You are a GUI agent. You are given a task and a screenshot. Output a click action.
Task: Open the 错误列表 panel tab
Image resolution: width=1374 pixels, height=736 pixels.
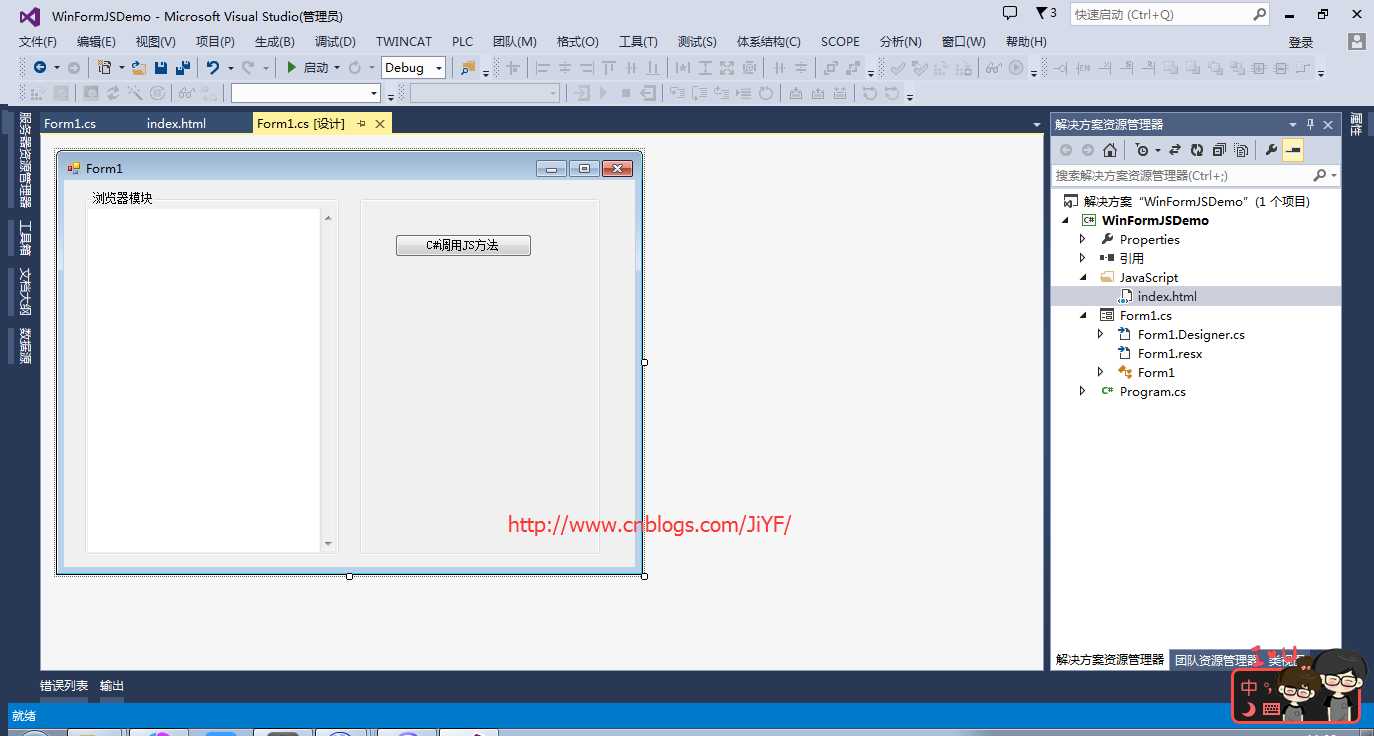[x=64, y=686]
